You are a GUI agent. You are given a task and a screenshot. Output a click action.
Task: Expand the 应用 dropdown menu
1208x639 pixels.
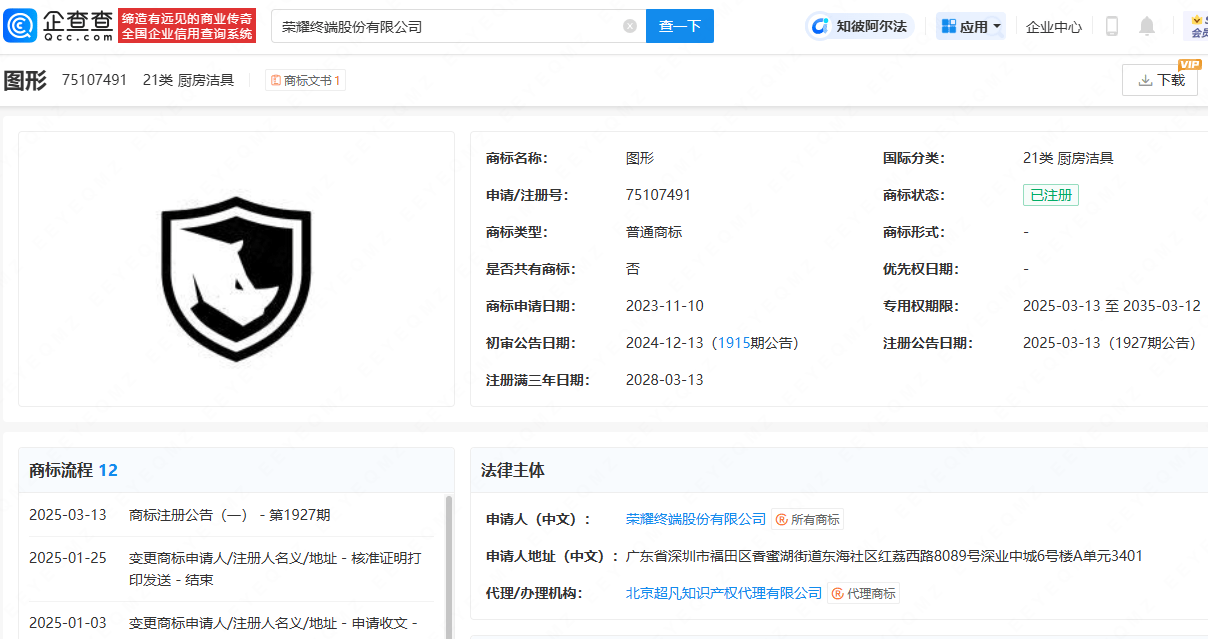pyautogui.click(x=971, y=26)
